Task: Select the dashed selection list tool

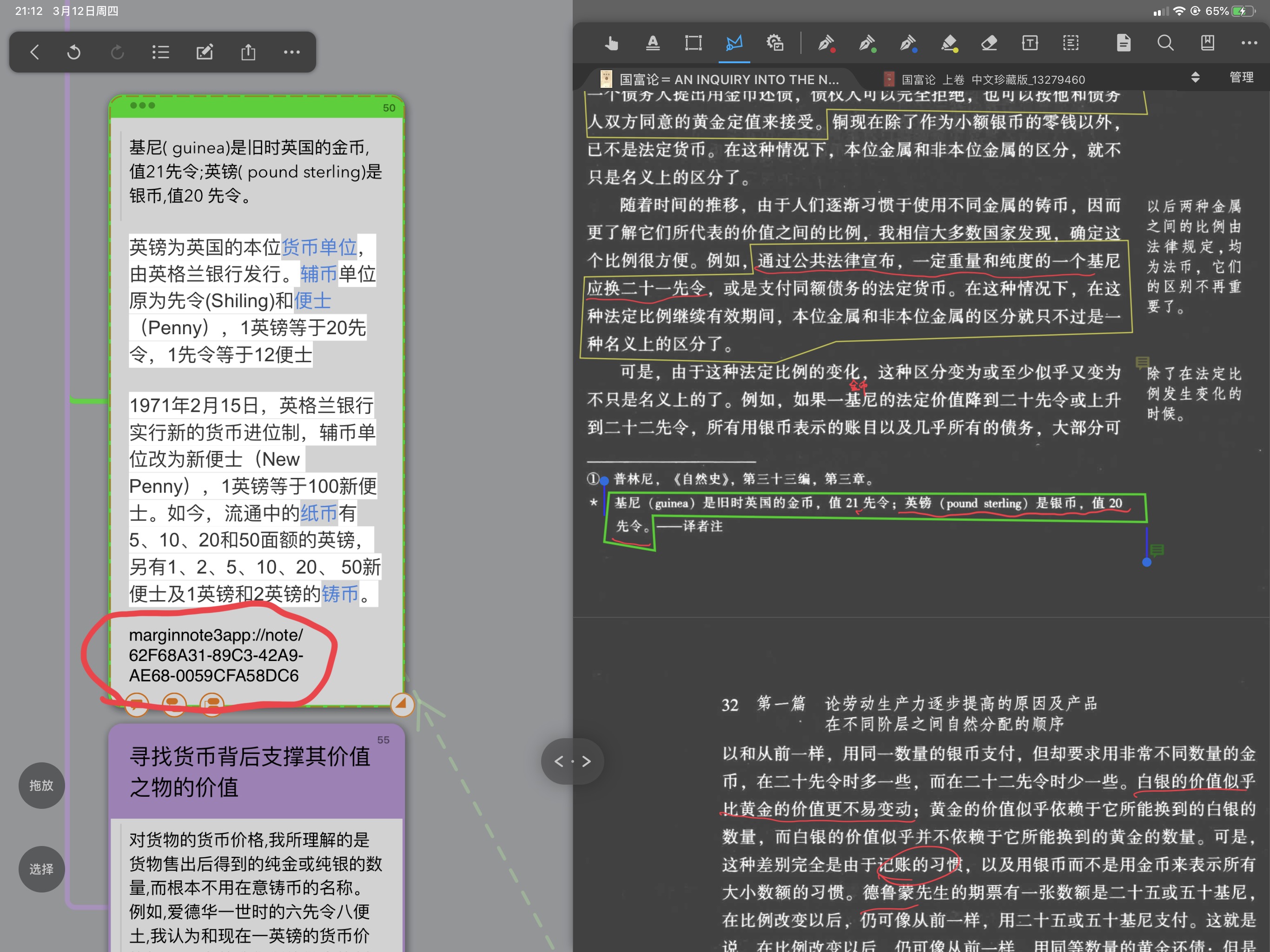Action: [1070, 43]
